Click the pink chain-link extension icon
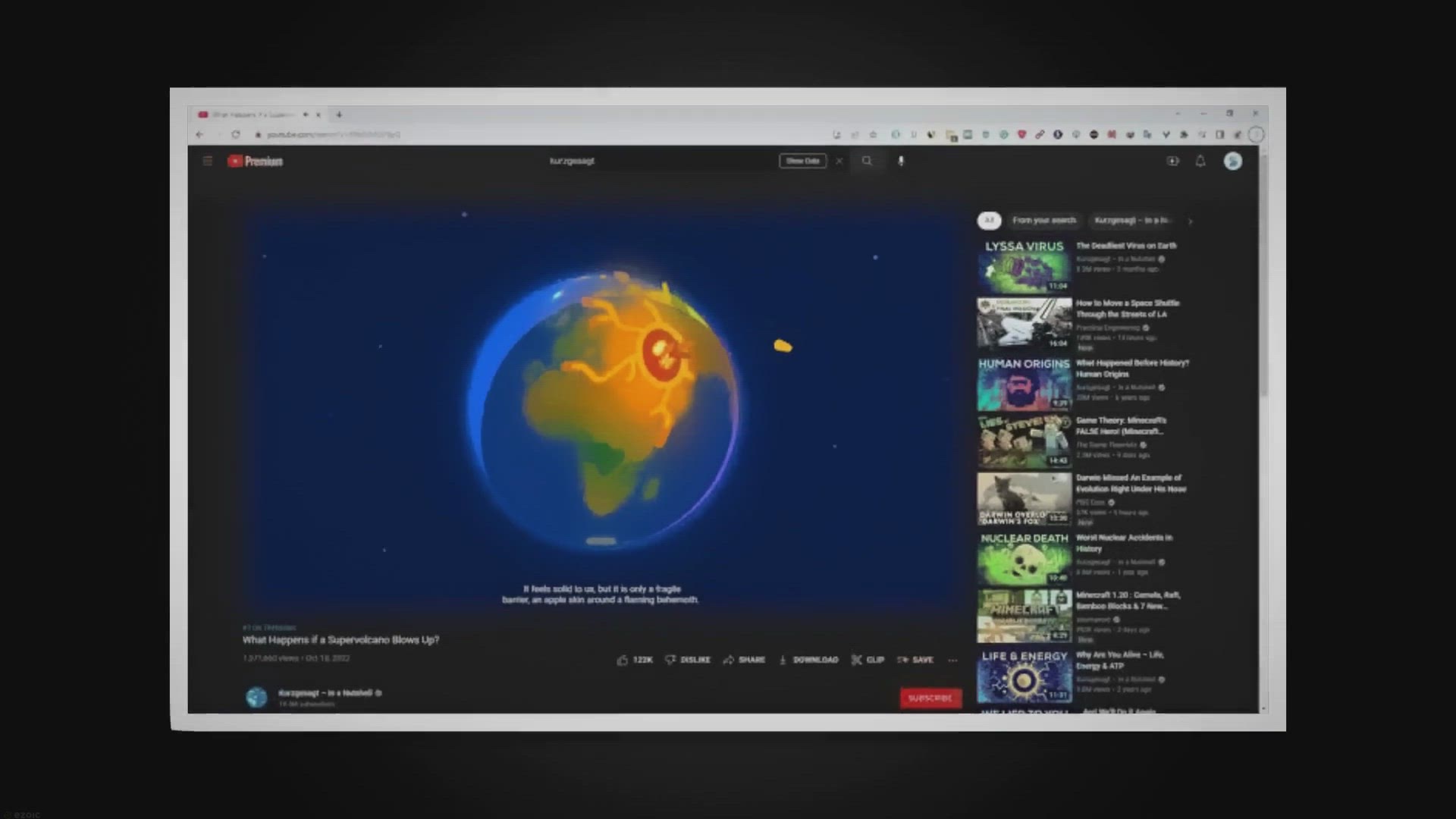 pyautogui.click(x=1040, y=134)
